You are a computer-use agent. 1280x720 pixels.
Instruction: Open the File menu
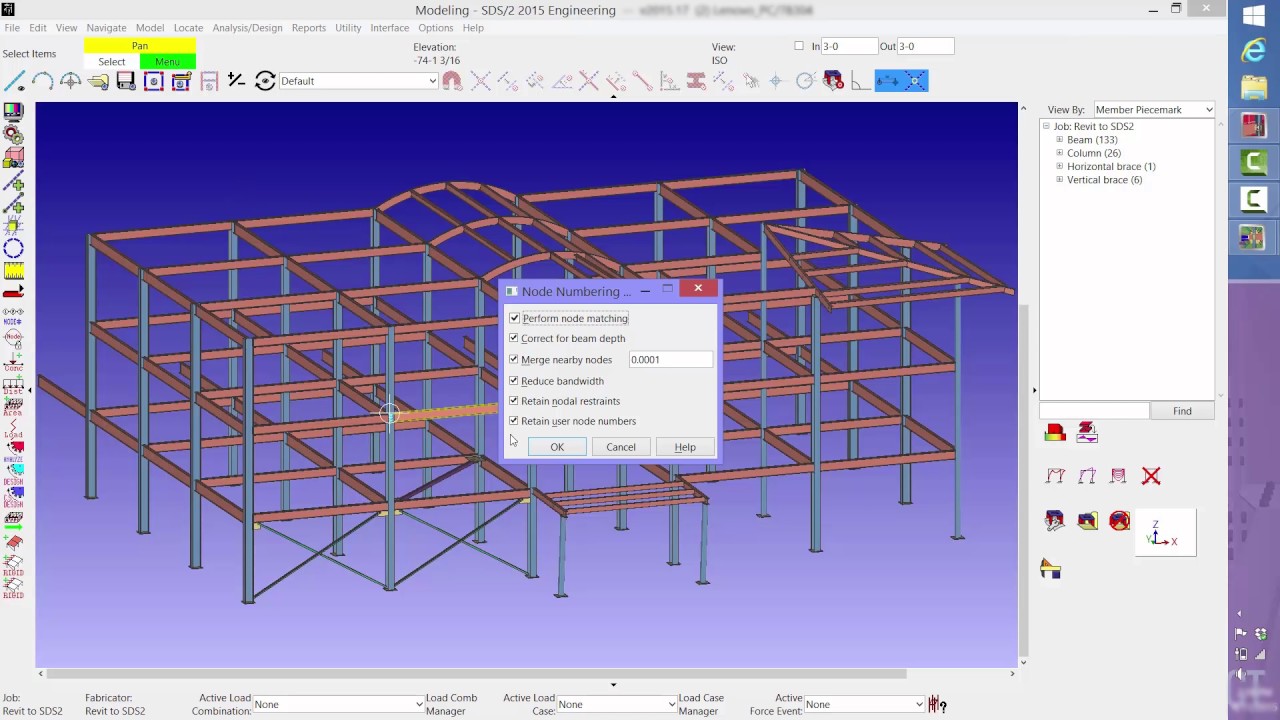coord(11,28)
